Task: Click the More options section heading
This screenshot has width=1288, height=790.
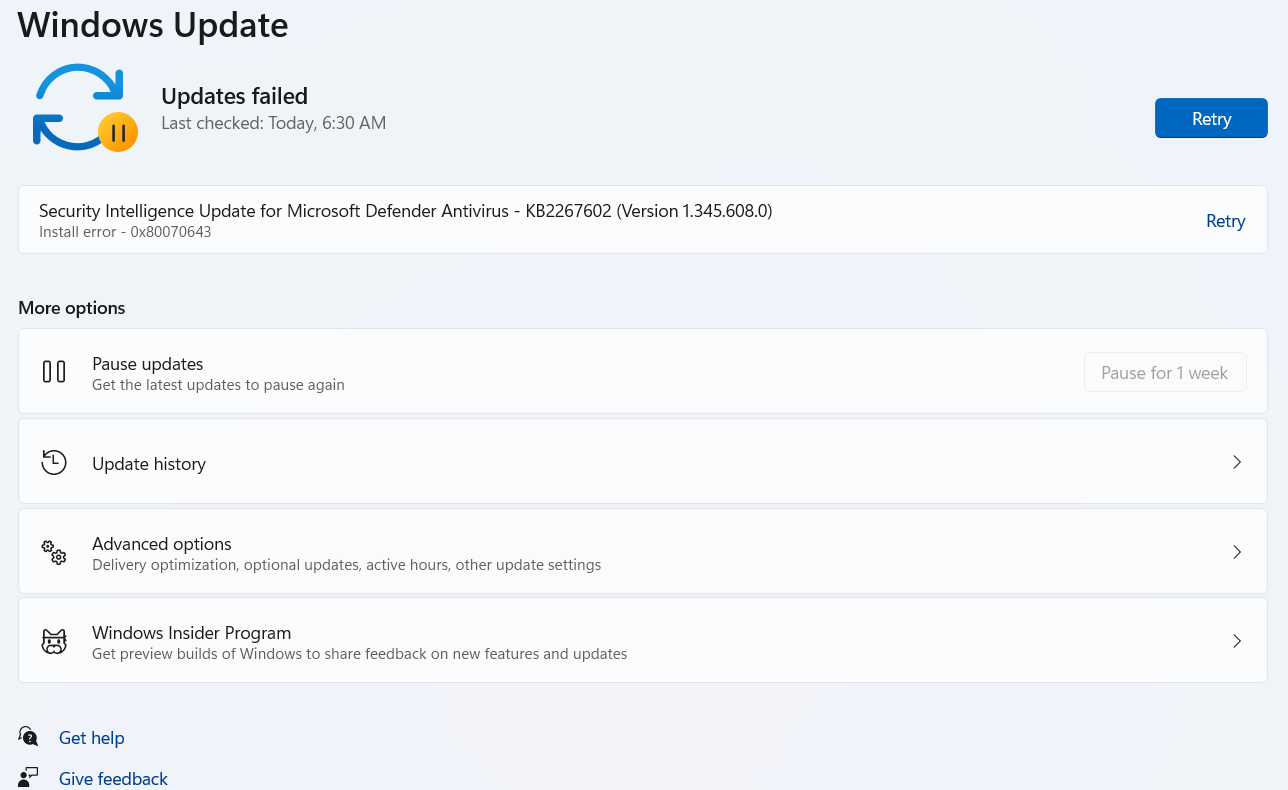Action: (x=72, y=308)
